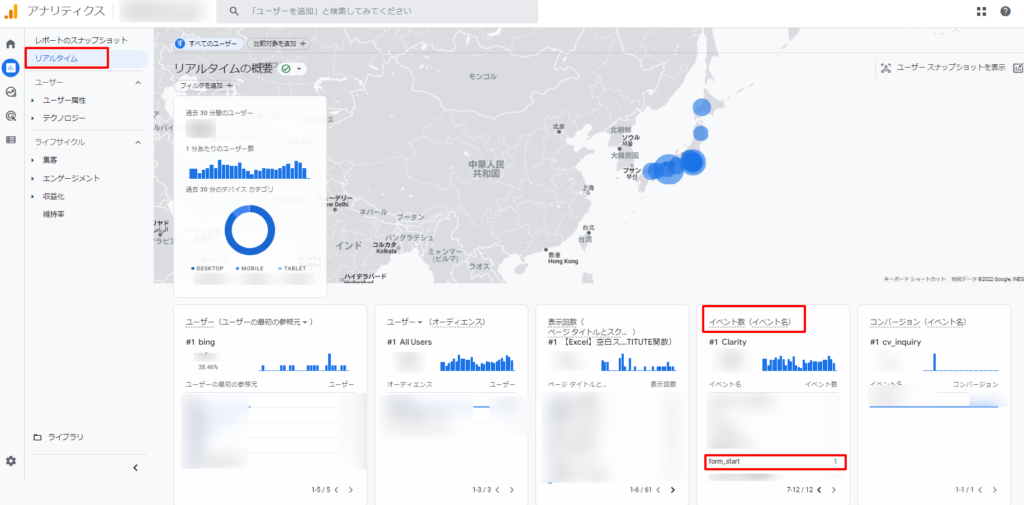Click #1 bing label
This screenshot has height=505, width=1024.
coord(200,342)
